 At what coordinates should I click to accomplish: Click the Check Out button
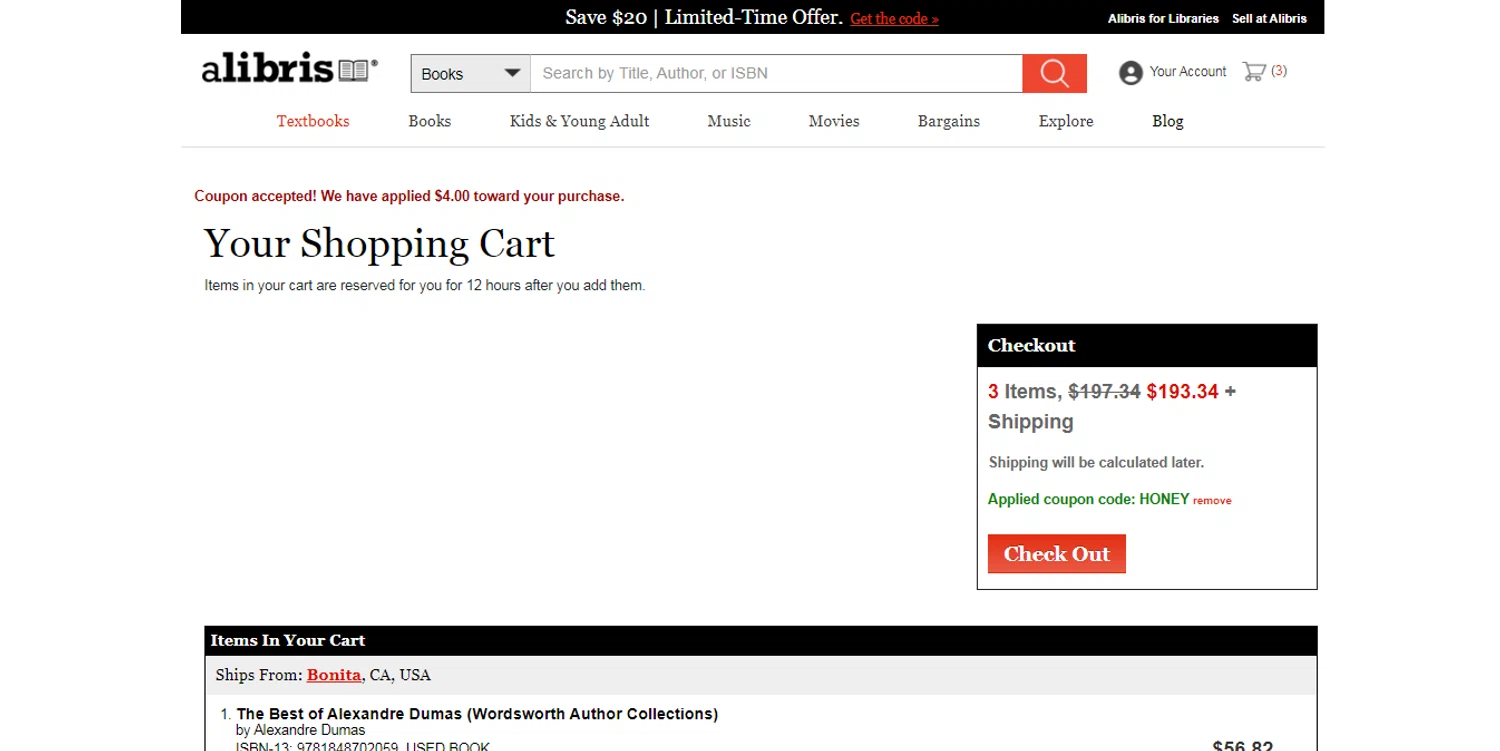[x=1056, y=554]
